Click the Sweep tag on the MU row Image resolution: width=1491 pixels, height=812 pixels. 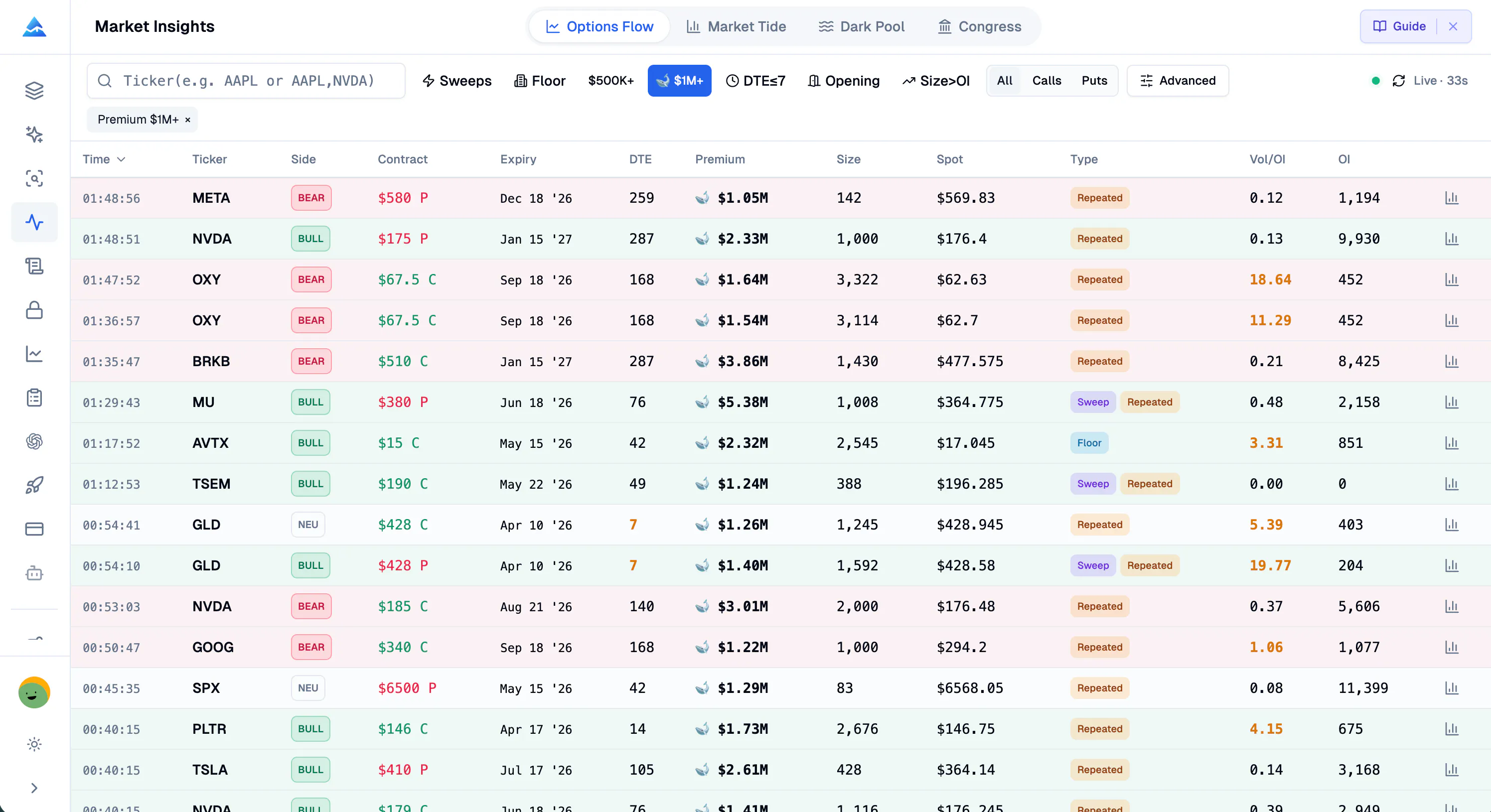tap(1093, 402)
